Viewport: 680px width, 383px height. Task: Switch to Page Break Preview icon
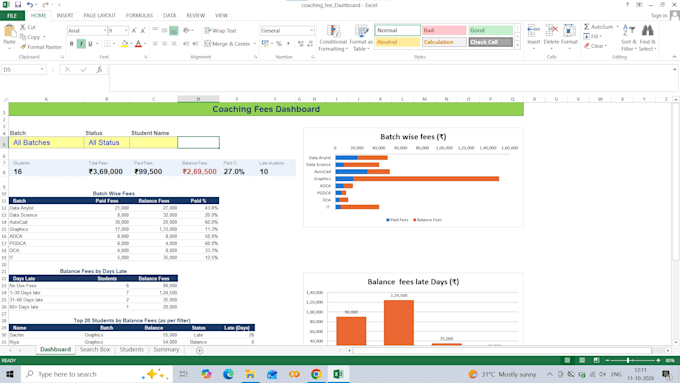click(596, 360)
